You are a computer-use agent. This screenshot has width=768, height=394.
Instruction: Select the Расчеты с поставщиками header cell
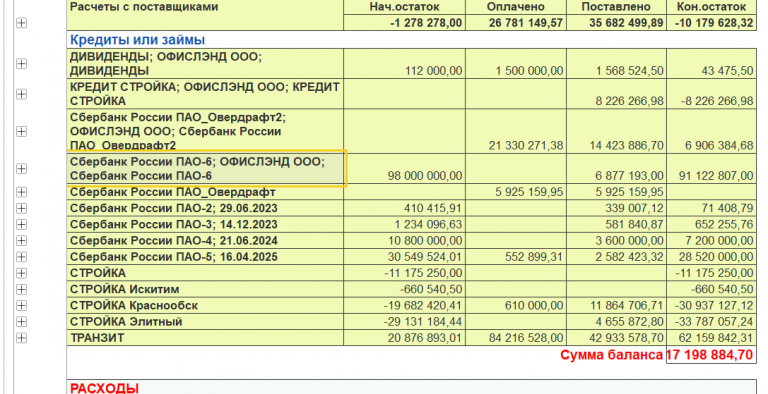tap(205, 15)
